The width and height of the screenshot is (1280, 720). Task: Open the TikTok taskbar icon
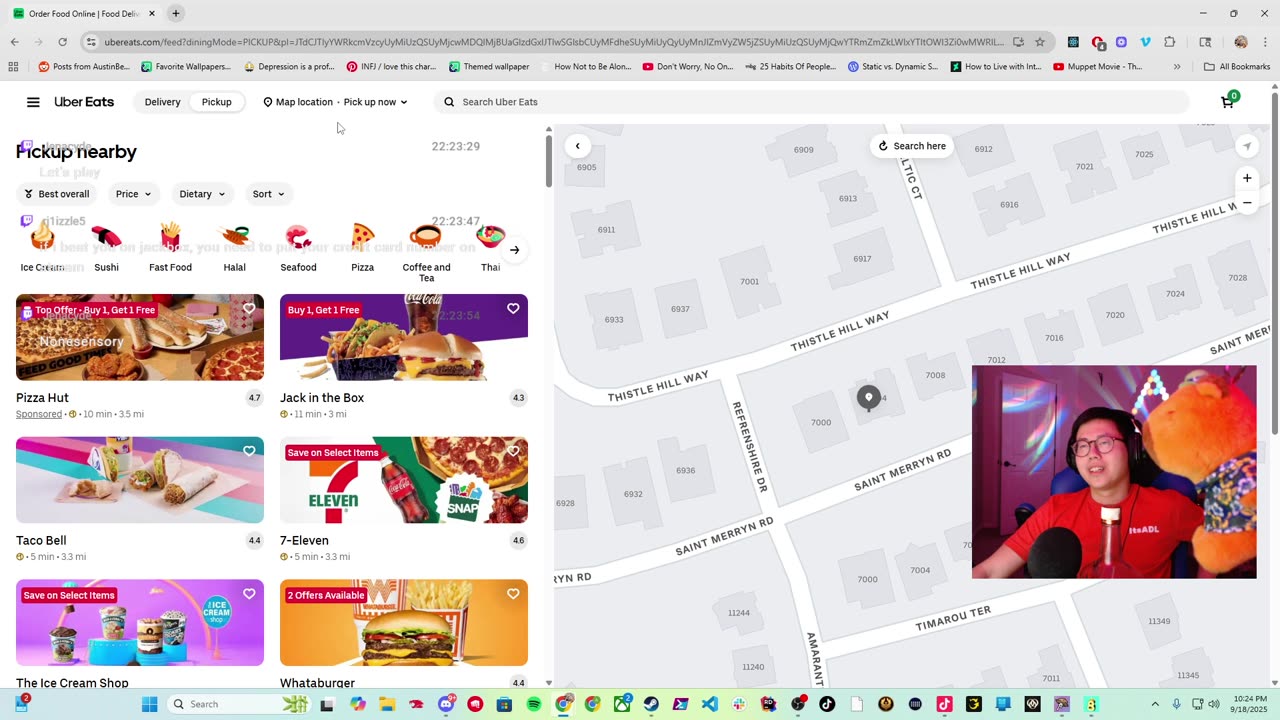tap(826, 704)
